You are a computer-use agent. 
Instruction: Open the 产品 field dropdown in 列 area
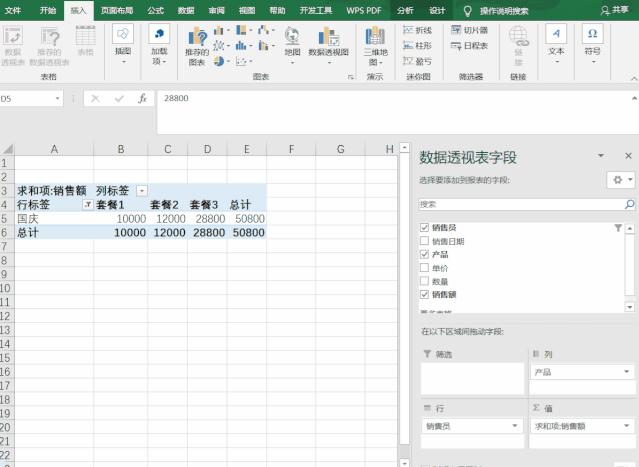(x=626, y=372)
